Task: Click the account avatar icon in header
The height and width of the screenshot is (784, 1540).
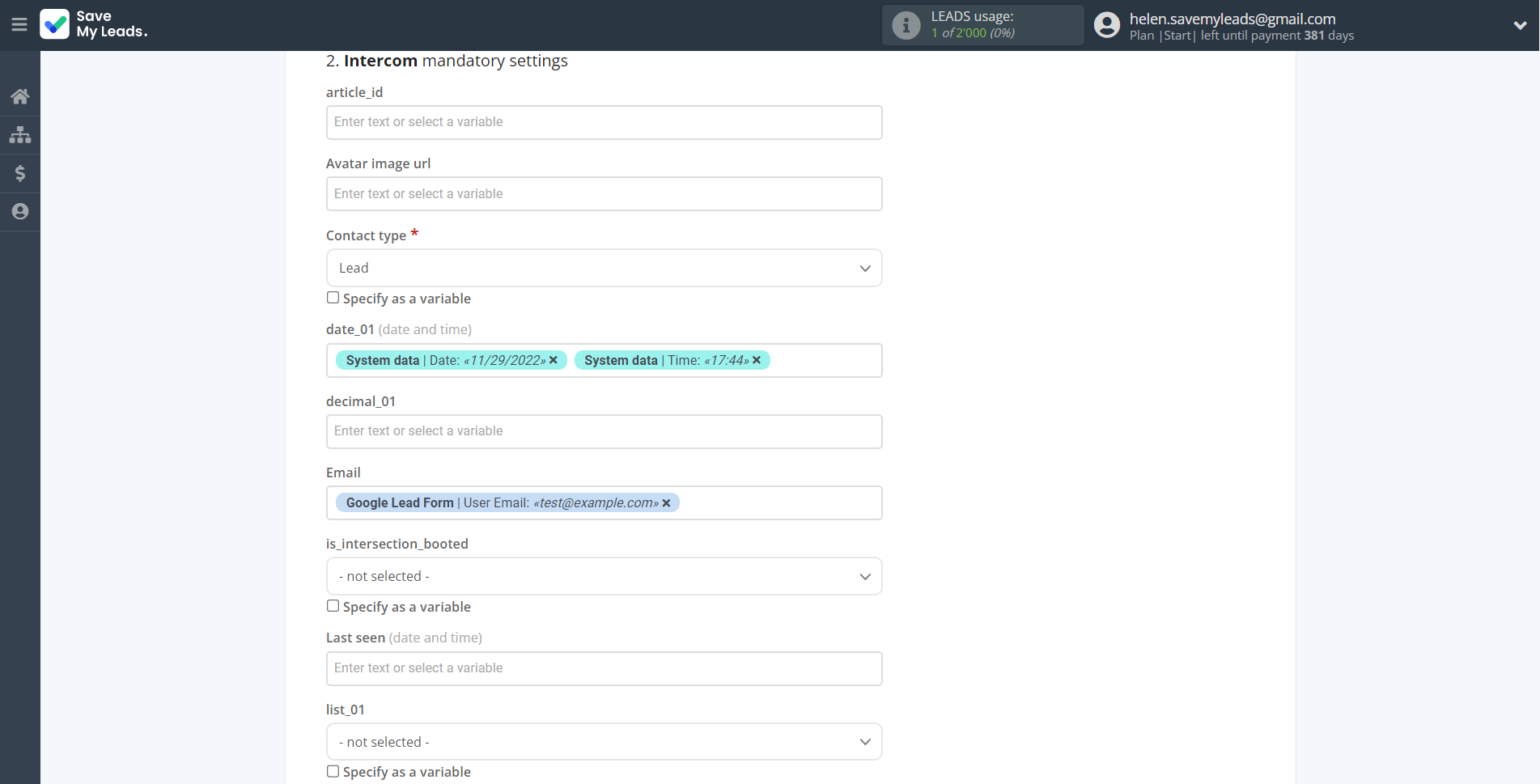Action: tap(1107, 25)
